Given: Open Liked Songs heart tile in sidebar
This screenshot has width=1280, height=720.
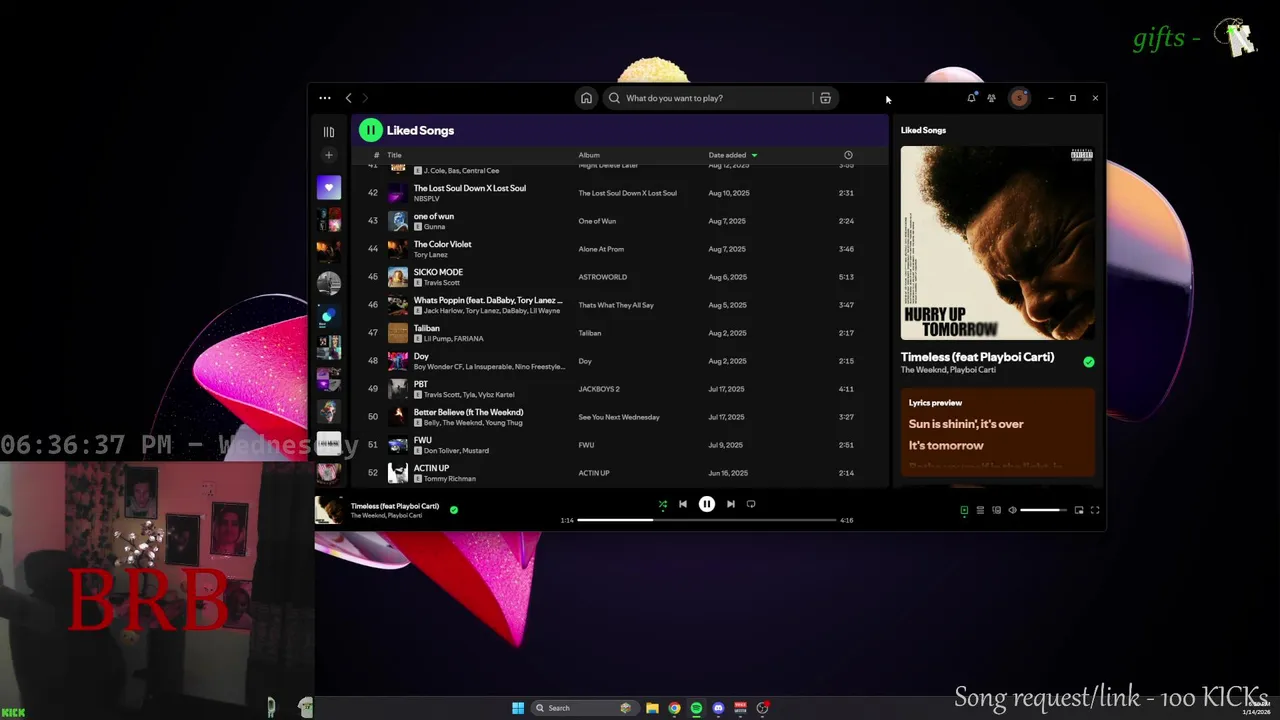Looking at the screenshot, I should coord(328,187).
